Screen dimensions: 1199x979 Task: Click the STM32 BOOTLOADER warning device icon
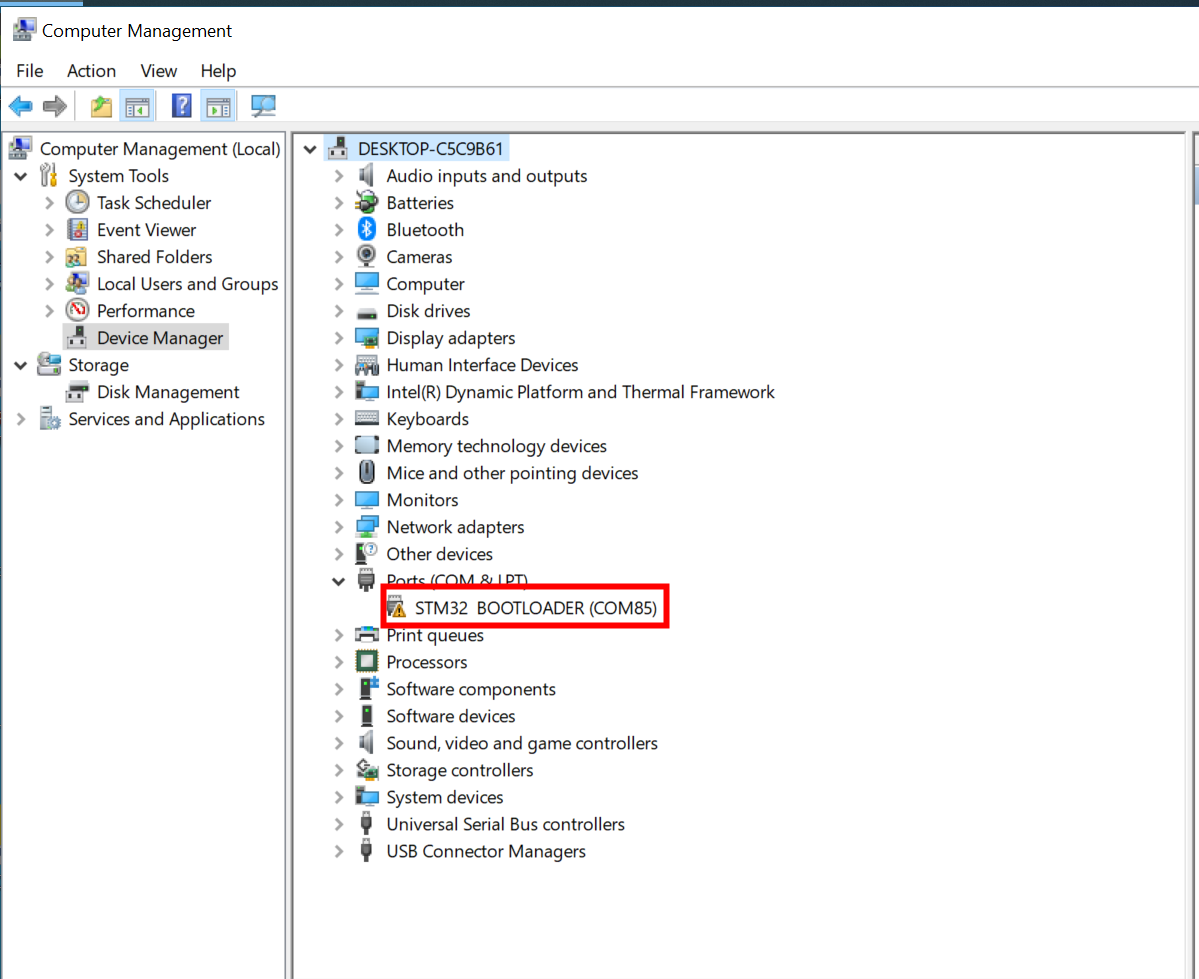coord(396,607)
